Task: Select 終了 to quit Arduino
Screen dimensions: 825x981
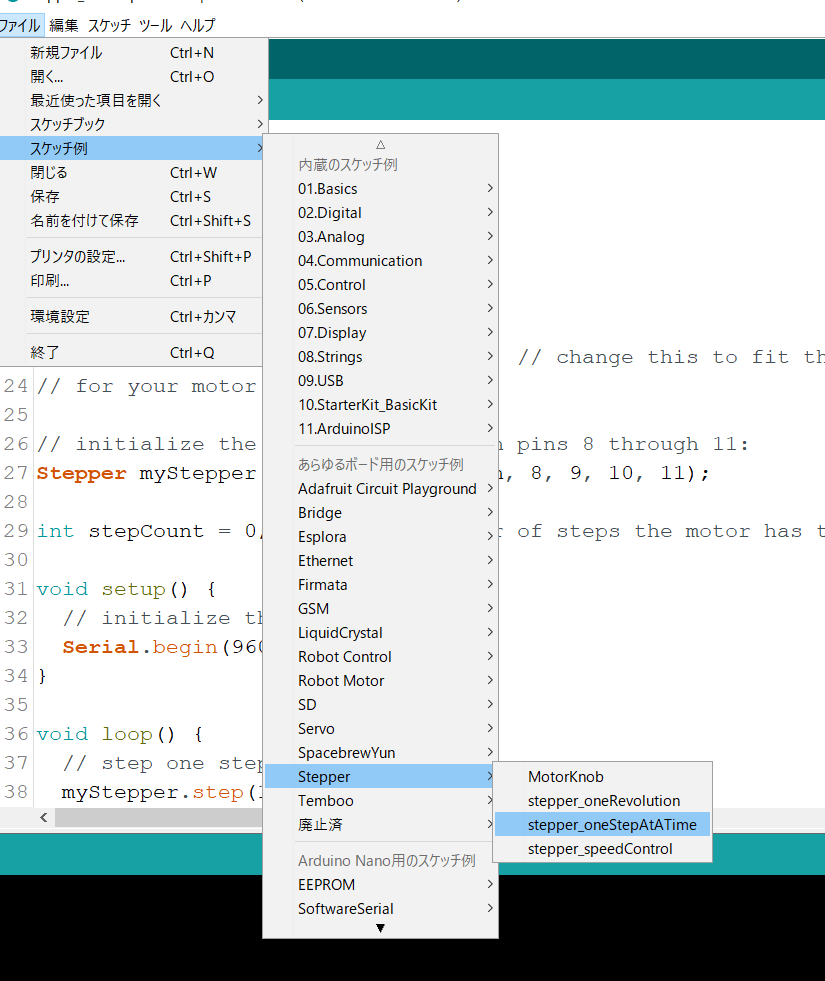Action: (131, 352)
